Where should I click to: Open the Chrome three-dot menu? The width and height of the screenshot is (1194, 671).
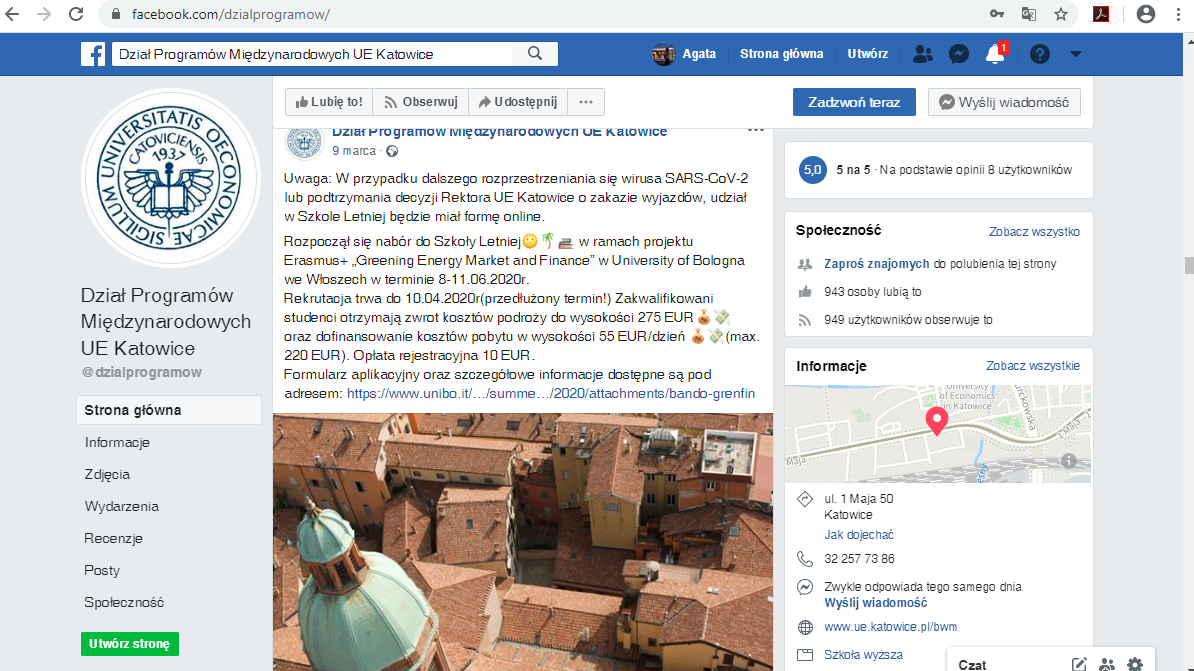tap(1178, 14)
